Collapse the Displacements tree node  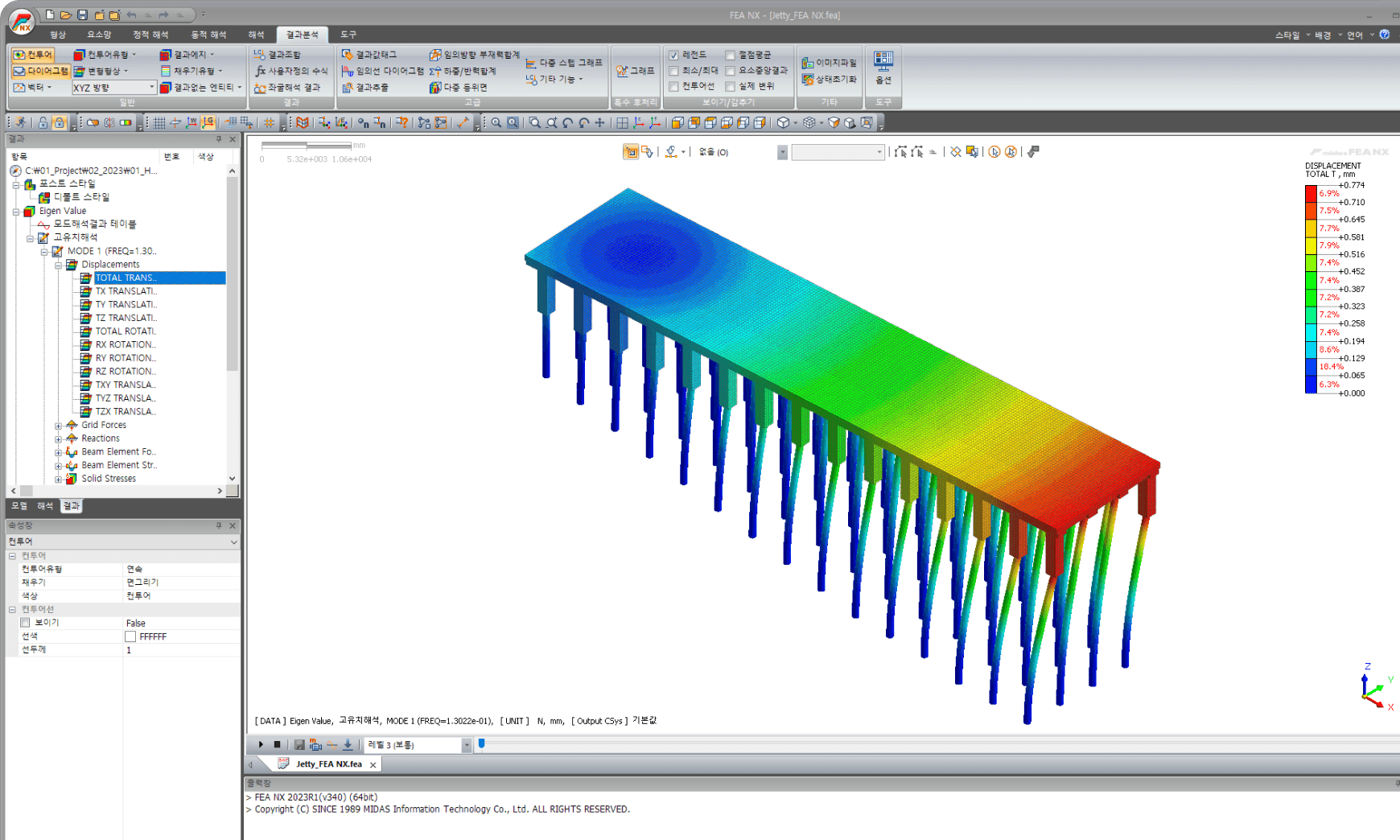tap(58, 265)
